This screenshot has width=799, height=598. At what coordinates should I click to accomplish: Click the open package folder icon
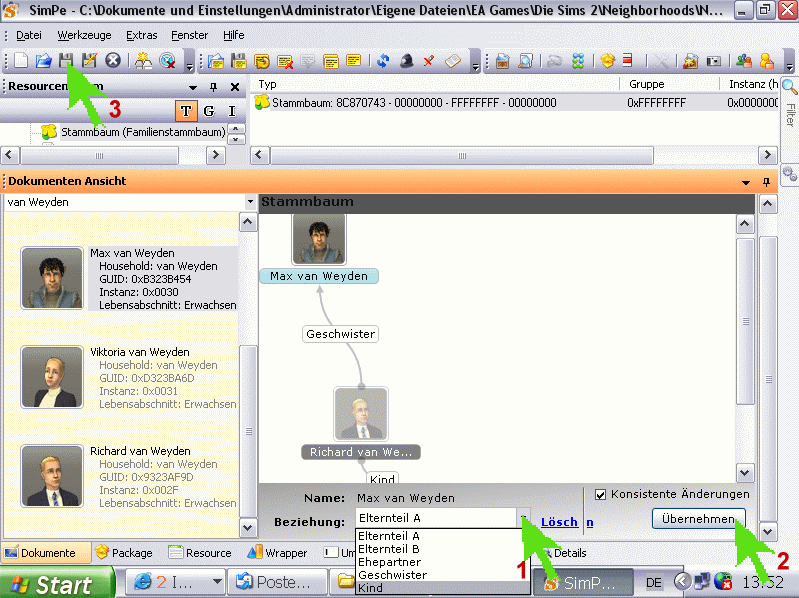(44, 61)
